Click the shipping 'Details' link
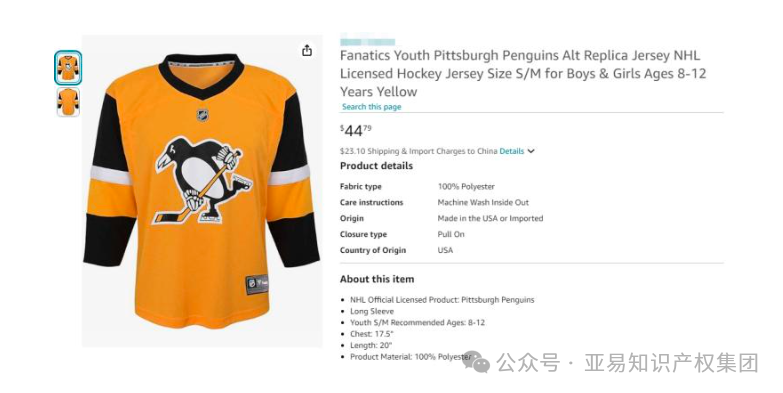 tap(512, 151)
